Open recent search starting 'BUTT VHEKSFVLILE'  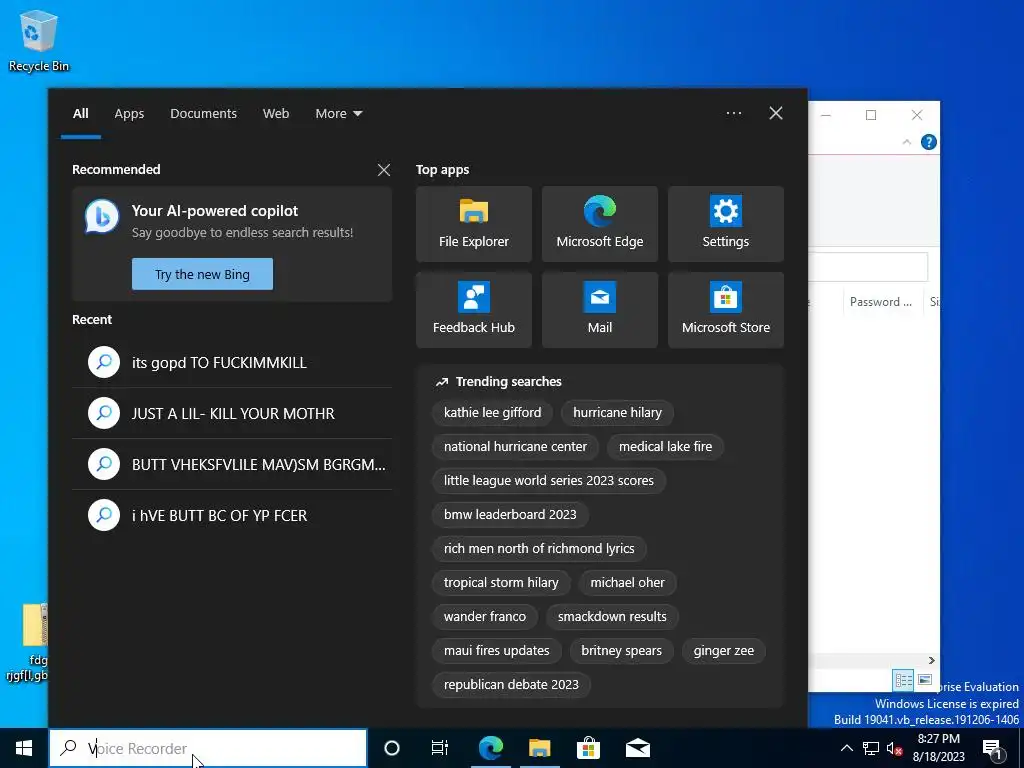[232, 464]
